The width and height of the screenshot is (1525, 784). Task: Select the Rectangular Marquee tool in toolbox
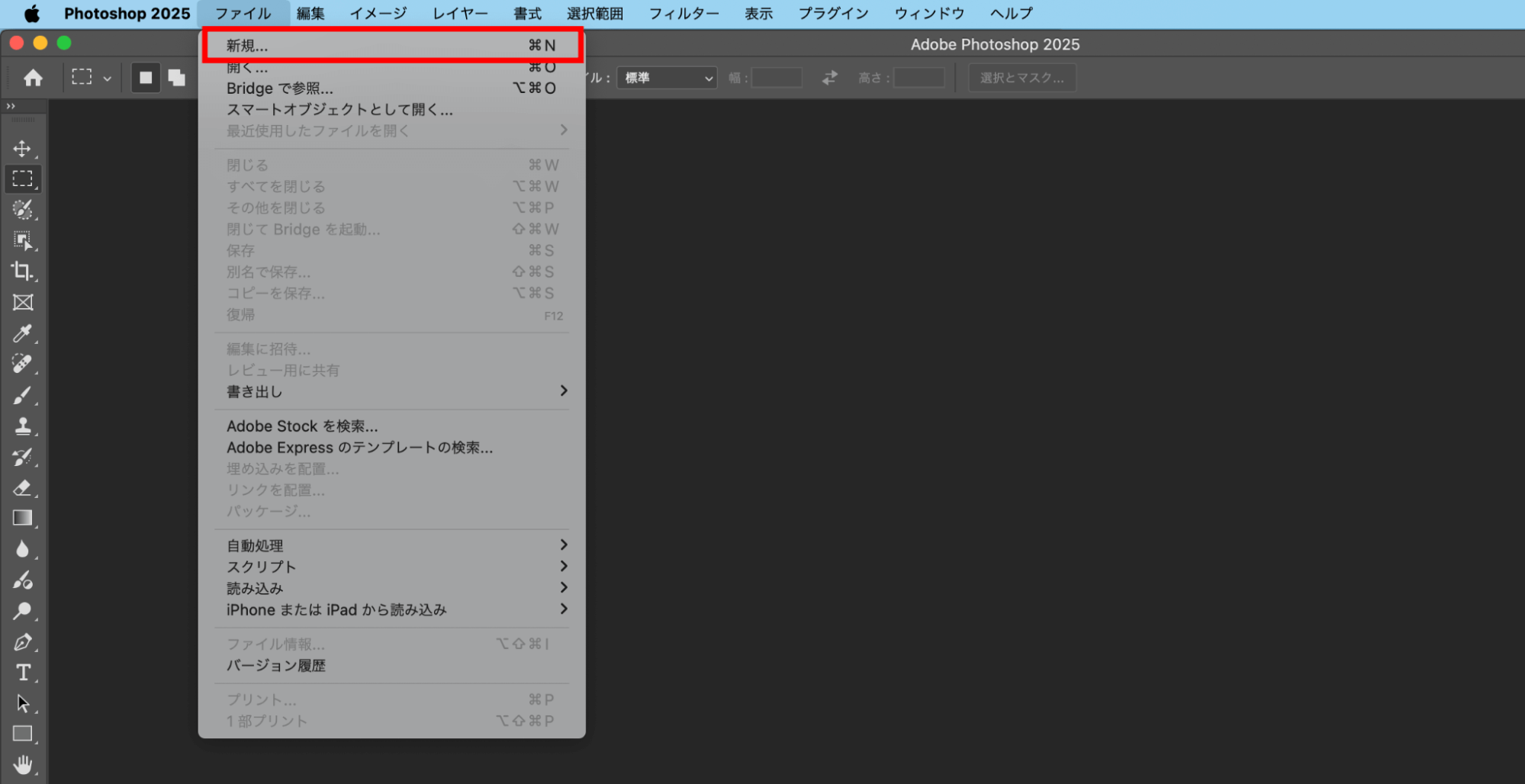click(22, 178)
